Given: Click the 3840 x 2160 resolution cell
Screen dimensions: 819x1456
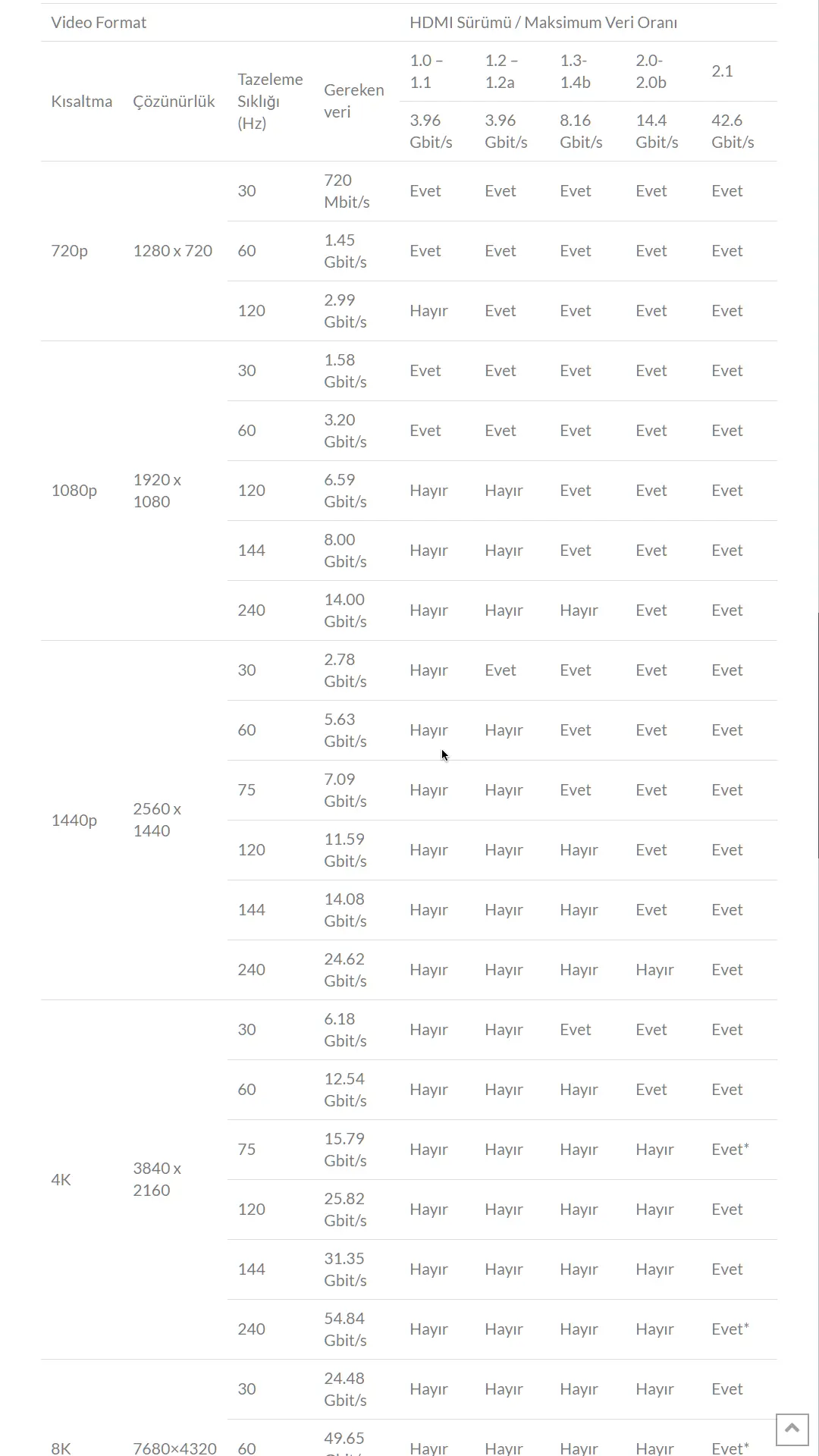Looking at the screenshot, I should coord(157,1179).
